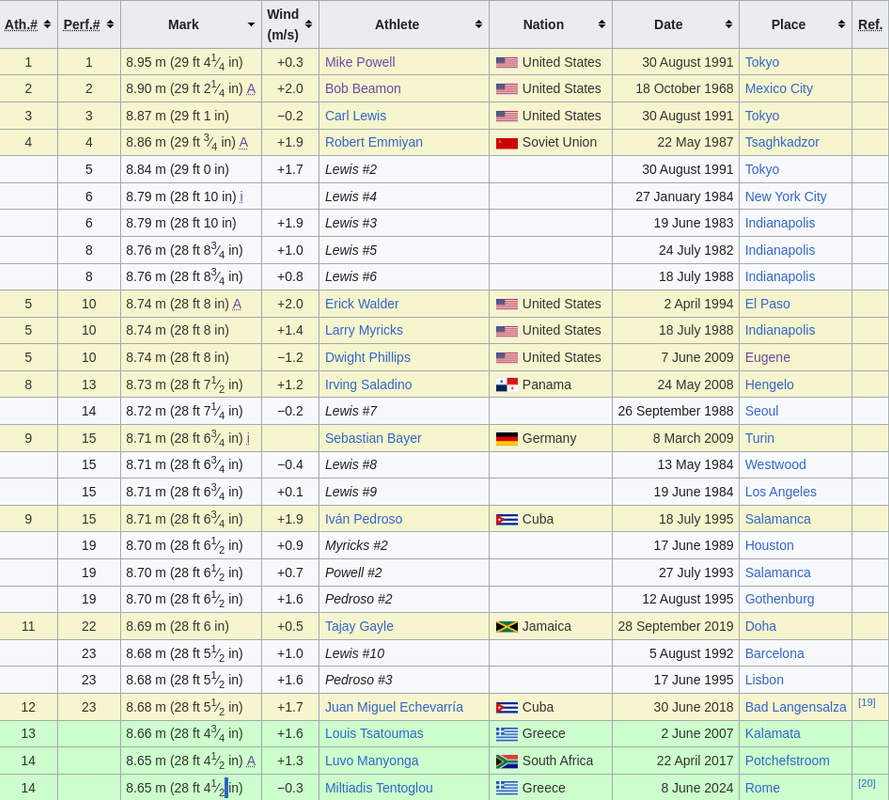Select the date 18 October 1968
Screen dimensions: 889x800
pos(684,88)
